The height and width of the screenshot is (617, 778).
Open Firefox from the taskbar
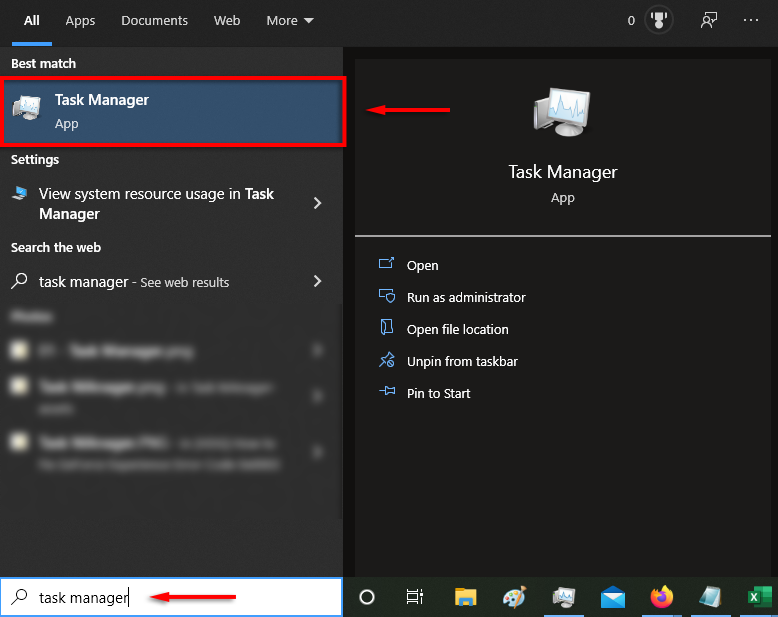pyautogui.click(x=661, y=597)
